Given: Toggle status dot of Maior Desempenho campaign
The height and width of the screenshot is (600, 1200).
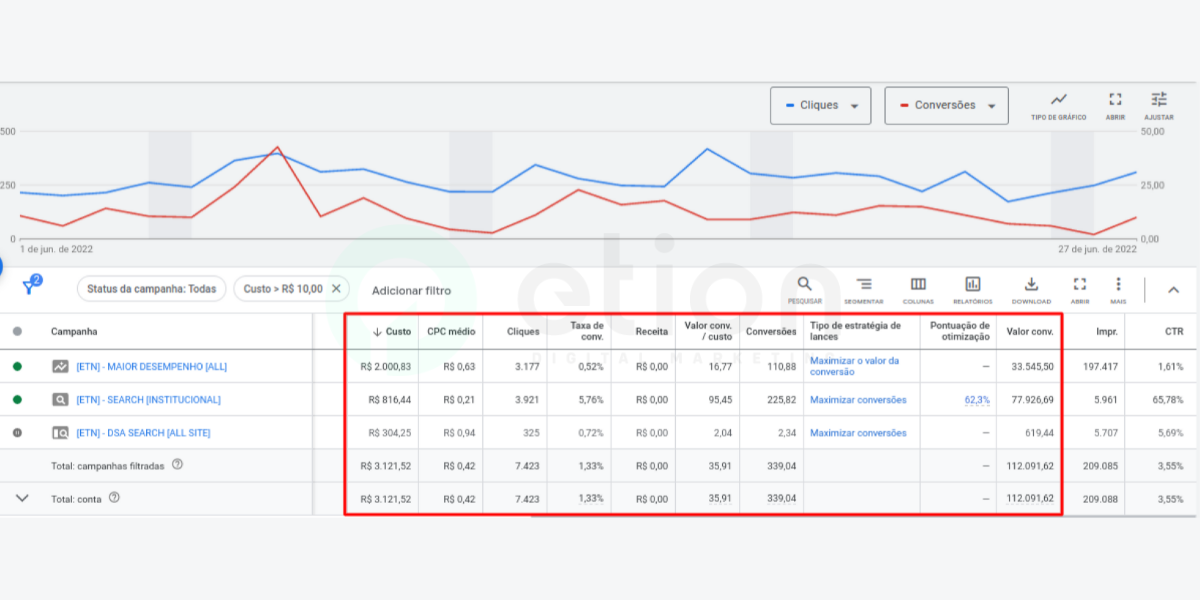Looking at the screenshot, I should point(17,367).
